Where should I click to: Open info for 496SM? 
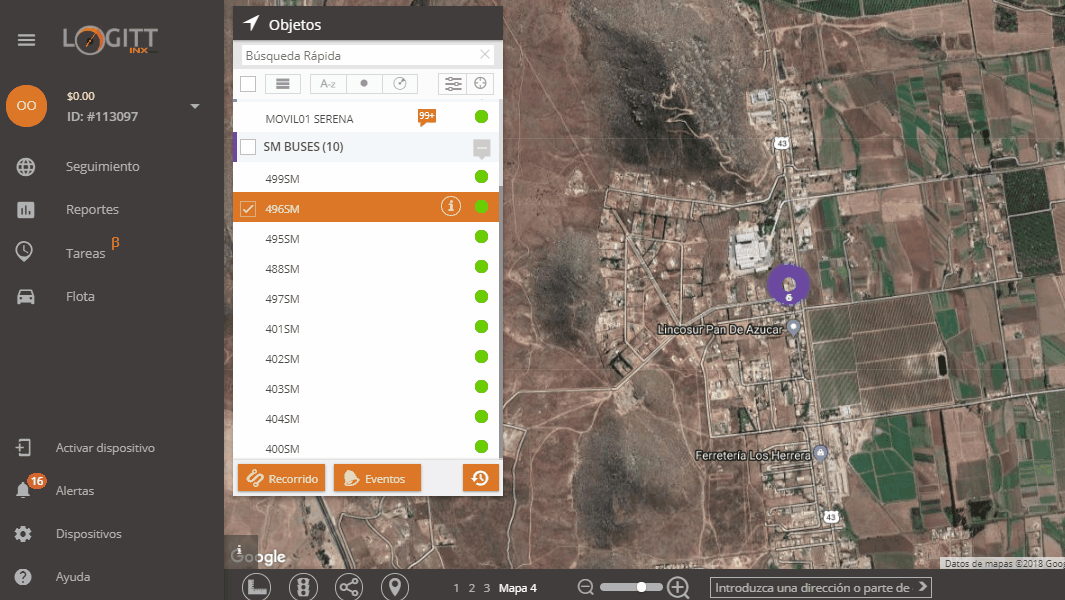coord(450,207)
